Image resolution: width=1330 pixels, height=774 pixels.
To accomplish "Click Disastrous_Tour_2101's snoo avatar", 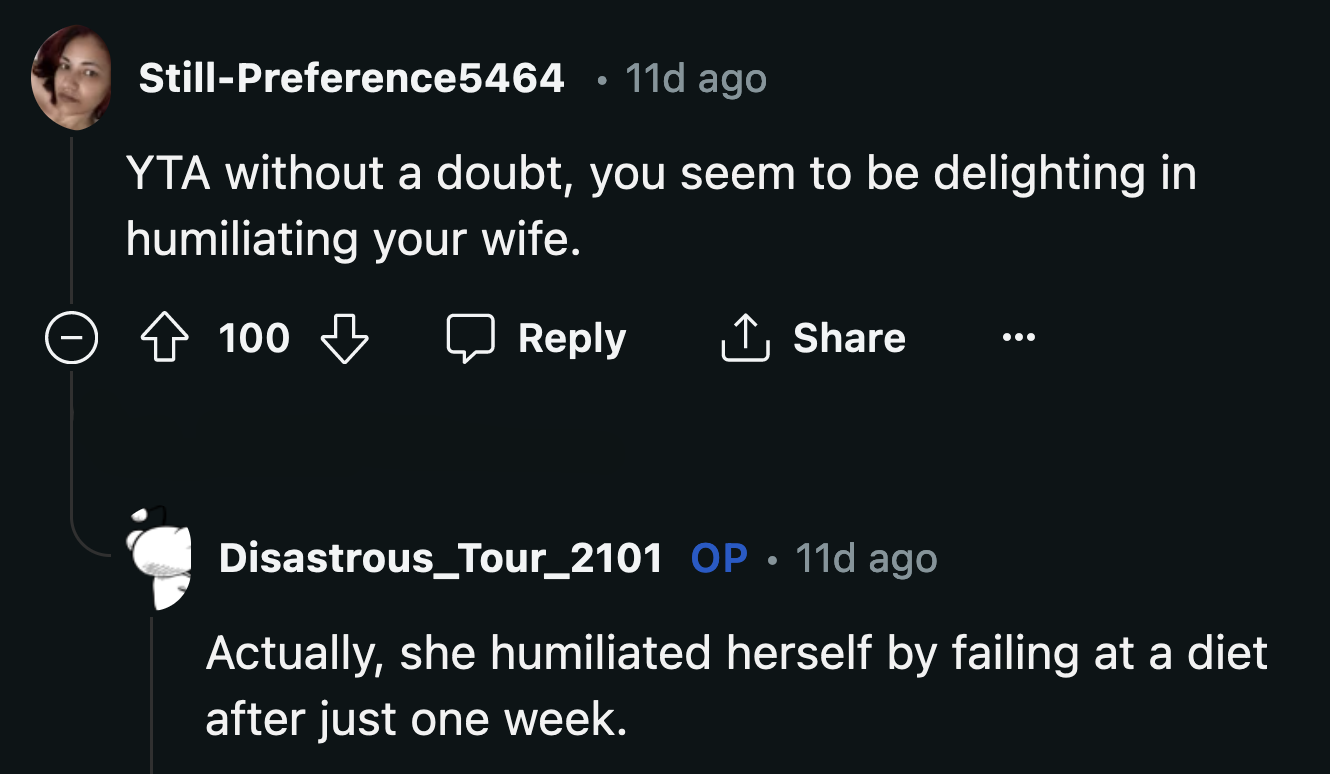I will click(x=160, y=558).
